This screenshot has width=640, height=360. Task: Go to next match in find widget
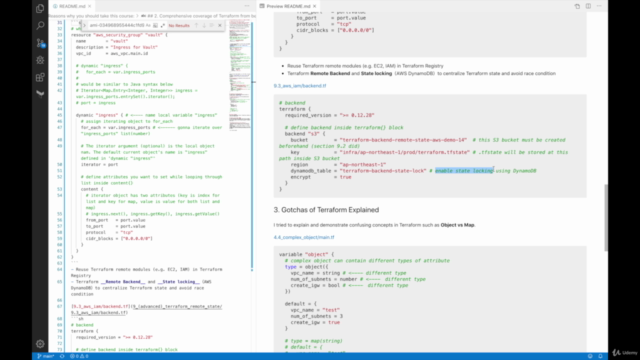204,25
